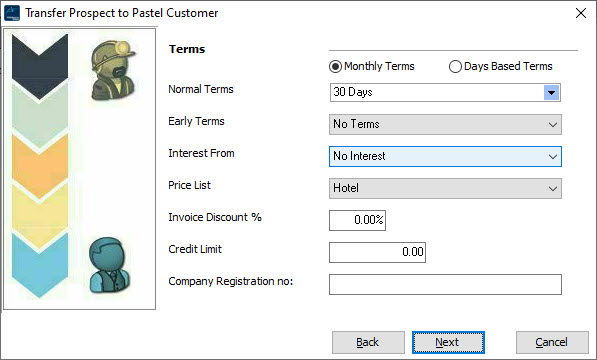Screen dimensions: 597x360
Task: Click the Pastel application icon in title bar
Action: (11, 13)
